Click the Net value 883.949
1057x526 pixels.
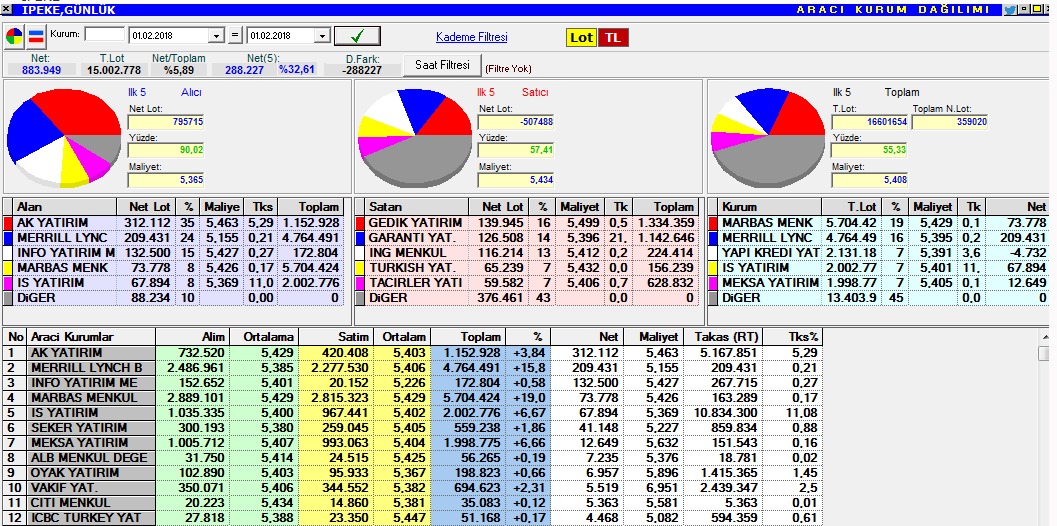40,69
